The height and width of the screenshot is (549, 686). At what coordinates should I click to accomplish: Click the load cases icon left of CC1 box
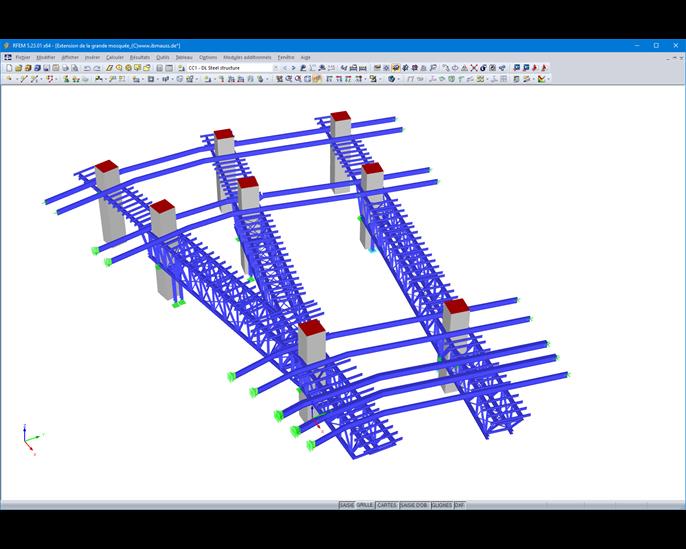click(x=182, y=68)
